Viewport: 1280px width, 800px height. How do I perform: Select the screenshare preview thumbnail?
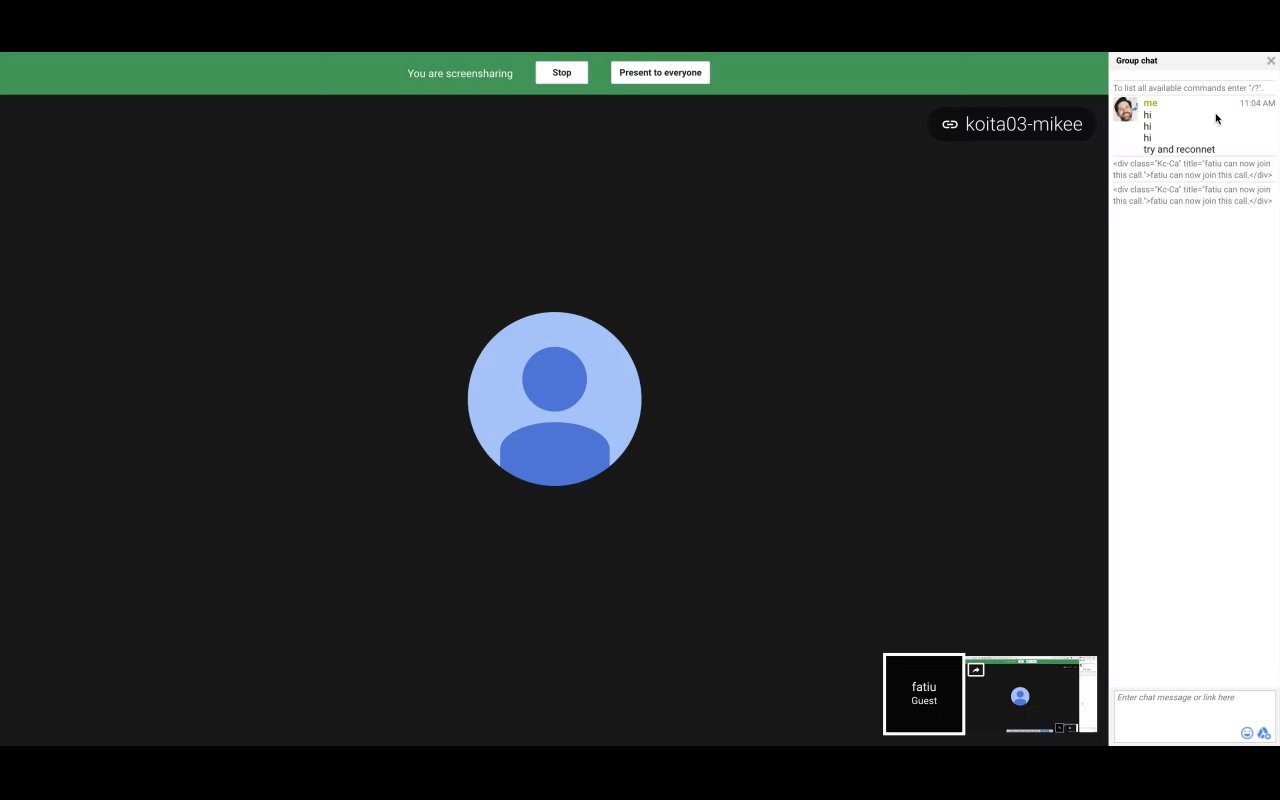pos(1031,695)
